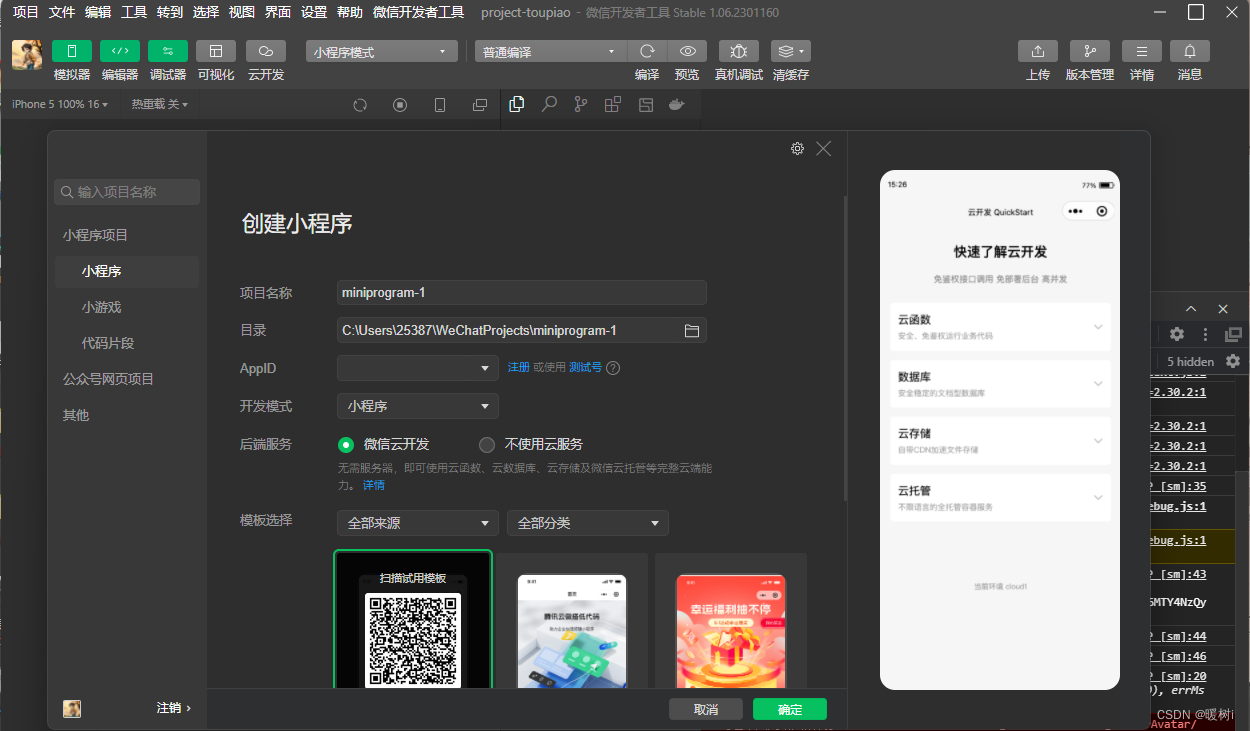Open 版本管理 version control
This screenshot has width=1250, height=731.
tap(1090, 51)
